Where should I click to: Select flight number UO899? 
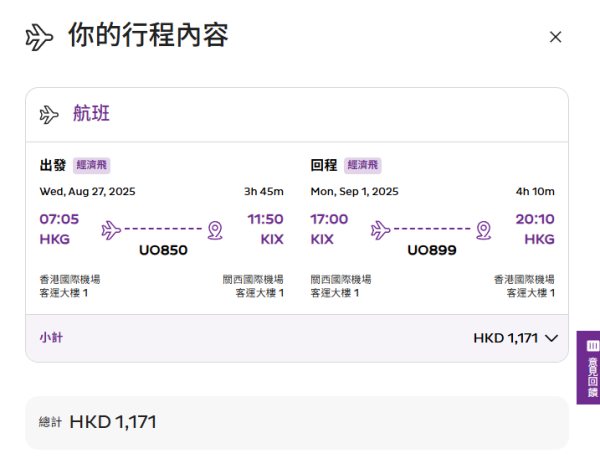432,250
